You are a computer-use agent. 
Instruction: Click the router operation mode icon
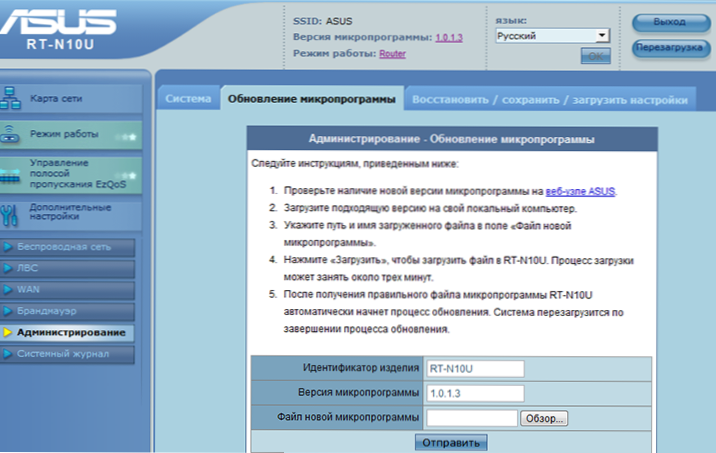pyautogui.click(x=10, y=134)
